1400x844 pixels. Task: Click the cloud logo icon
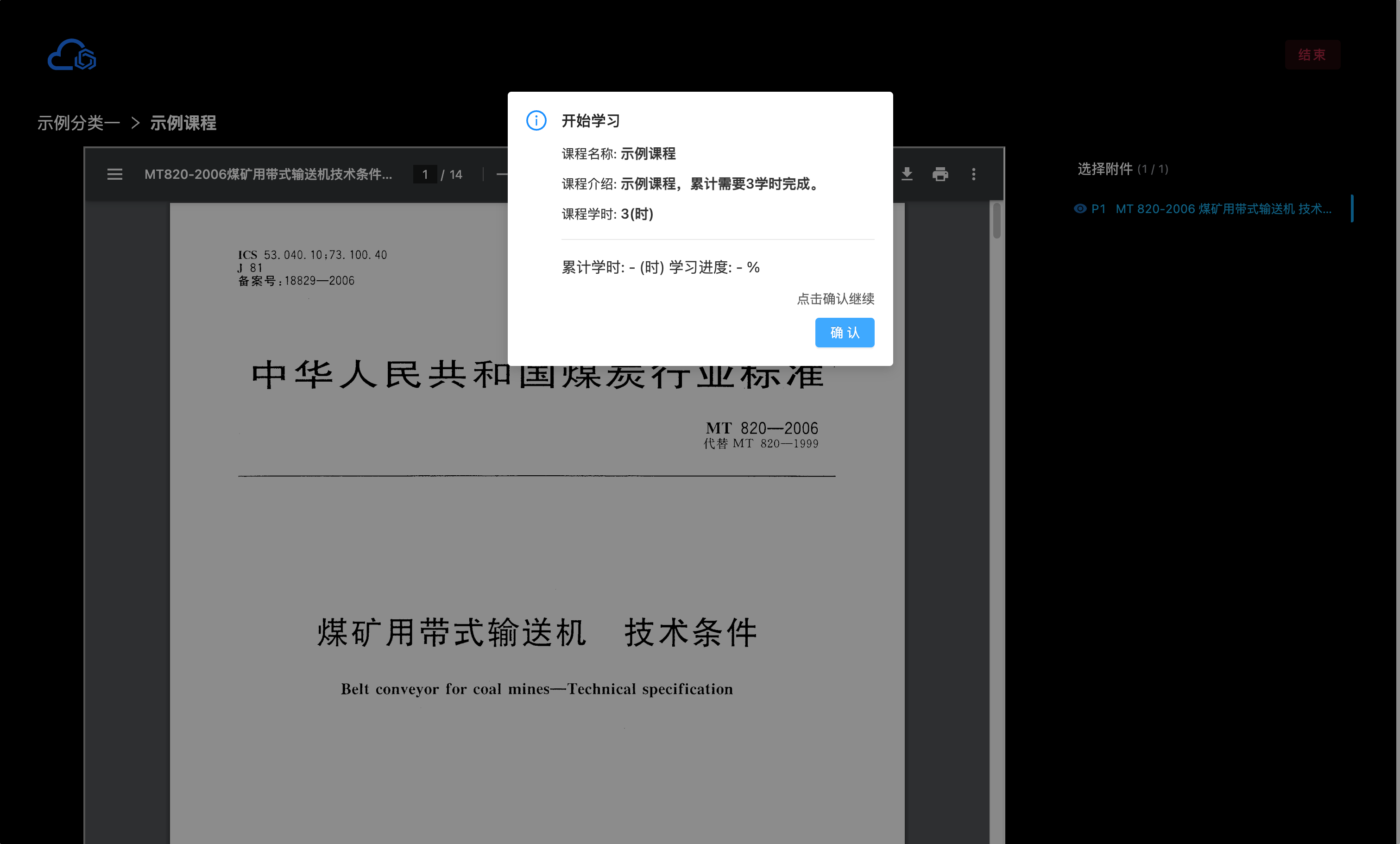(x=72, y=55)
